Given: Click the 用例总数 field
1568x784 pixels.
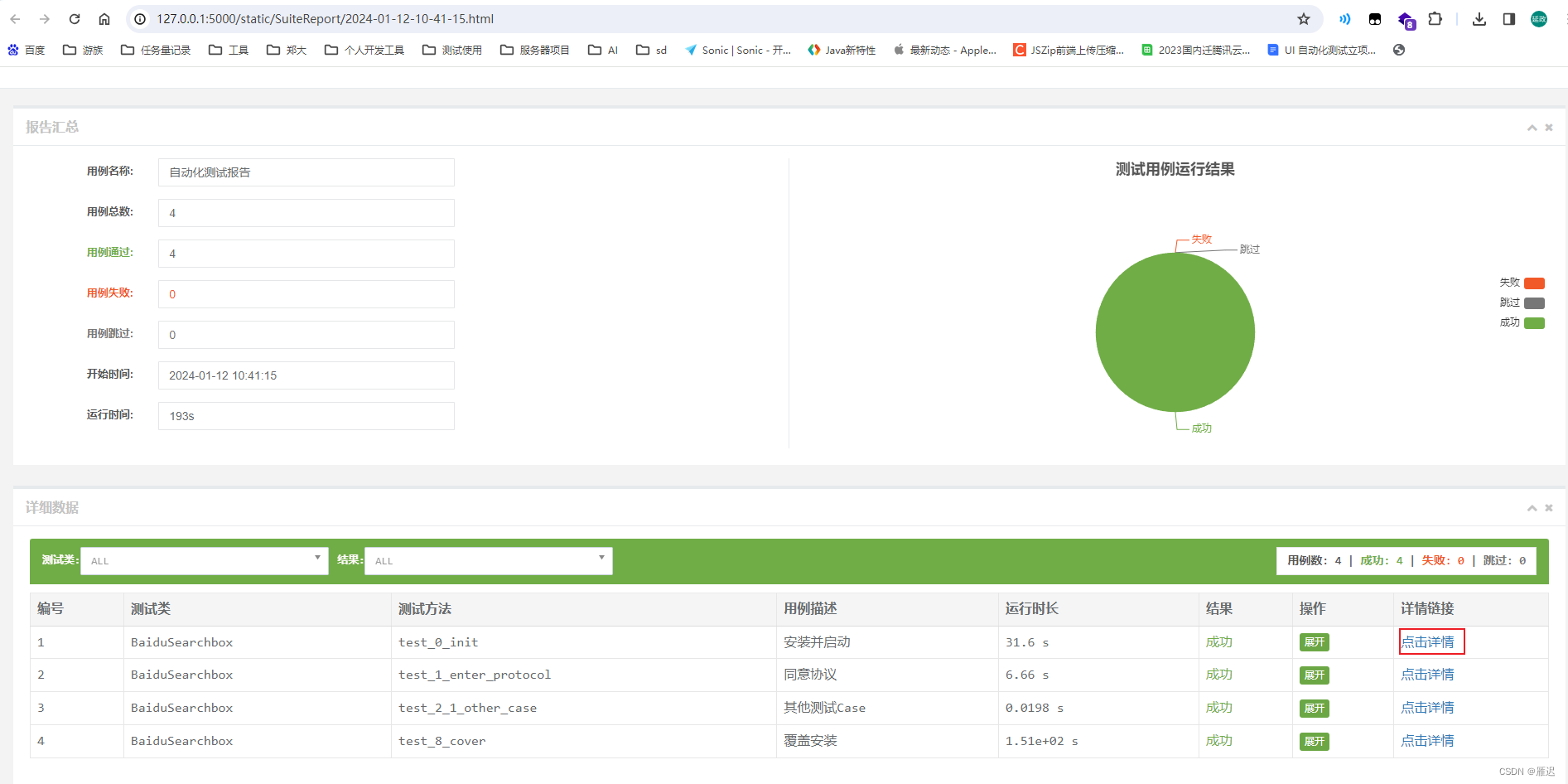Looking at the screenshot, I should point(306,213).
